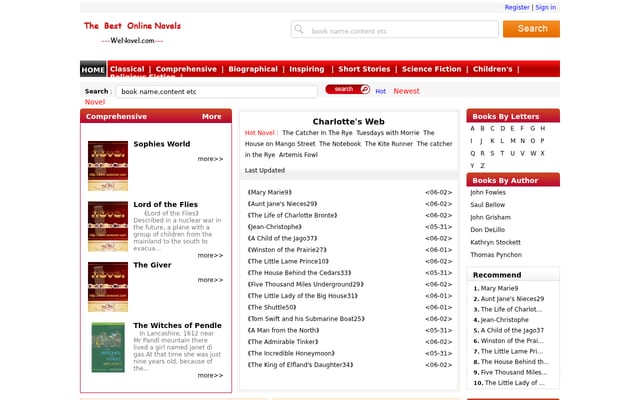Viewport: 640px width, 400px height.
Task: Open Winston of the Prairie27 in updates
Action: (287, 250)
